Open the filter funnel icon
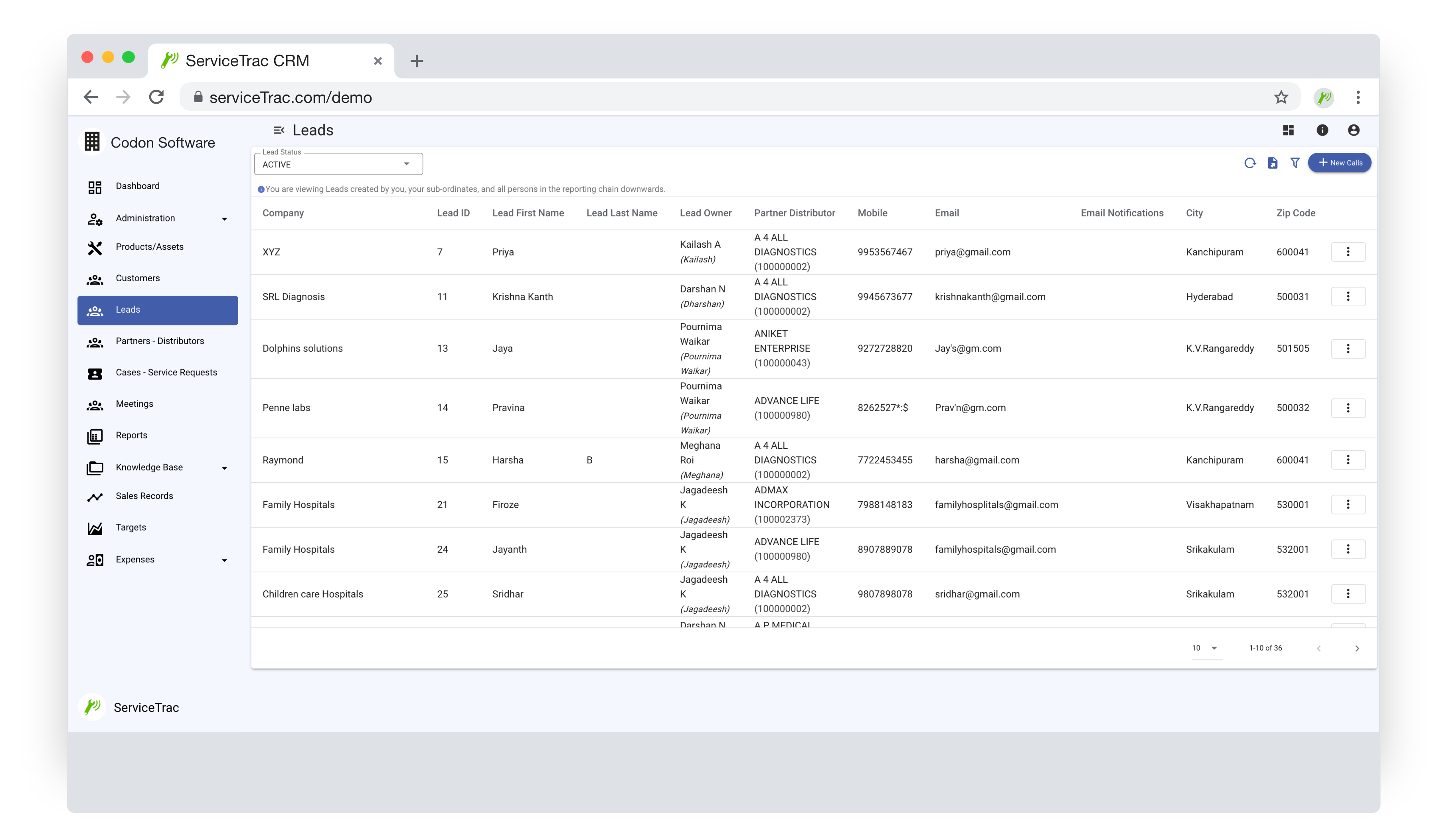Image resolution: width=1447 pixels, height=840 pixels. pos(1295,163)
